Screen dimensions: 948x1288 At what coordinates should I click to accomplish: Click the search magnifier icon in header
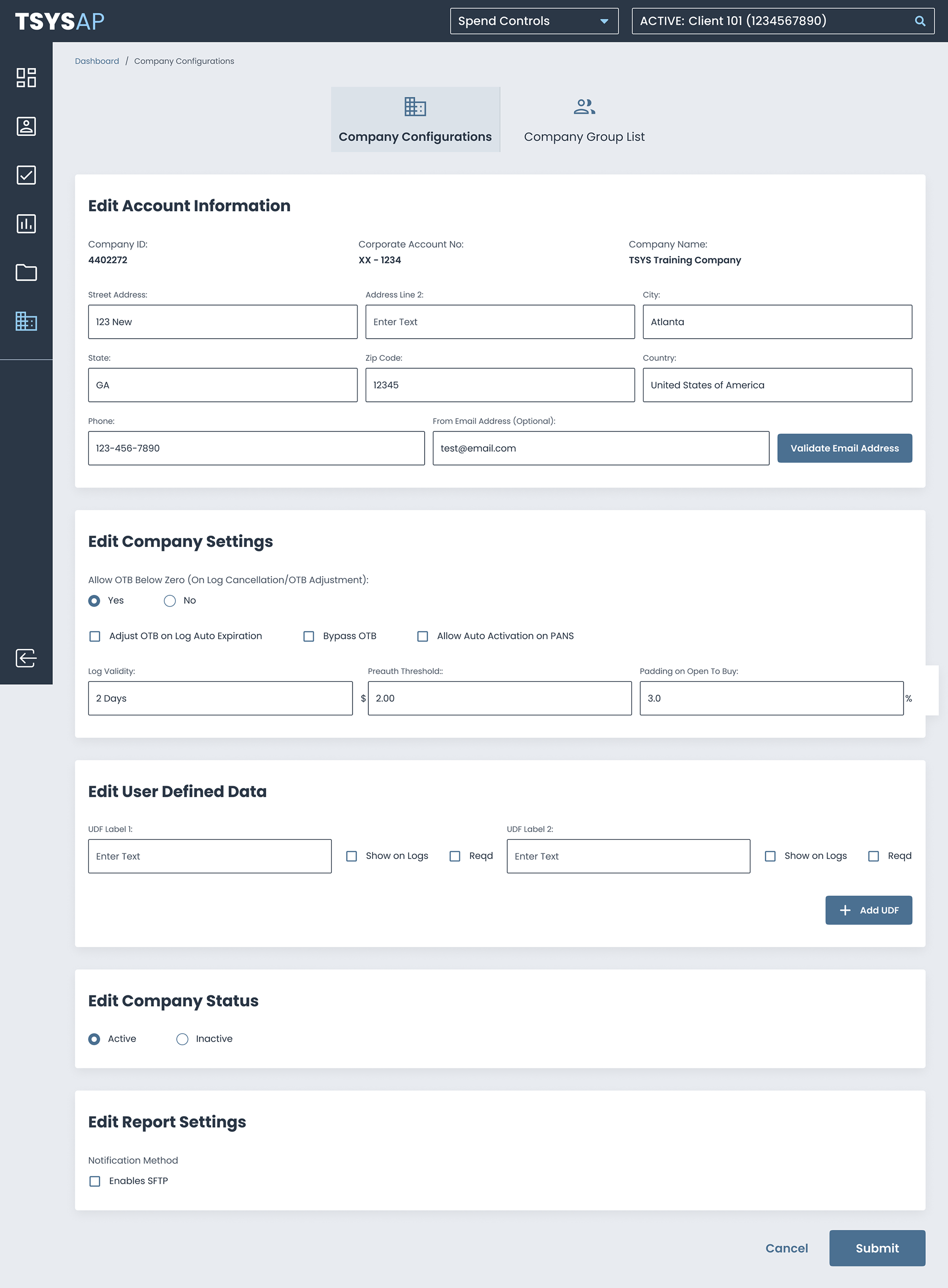click(920, 21)
